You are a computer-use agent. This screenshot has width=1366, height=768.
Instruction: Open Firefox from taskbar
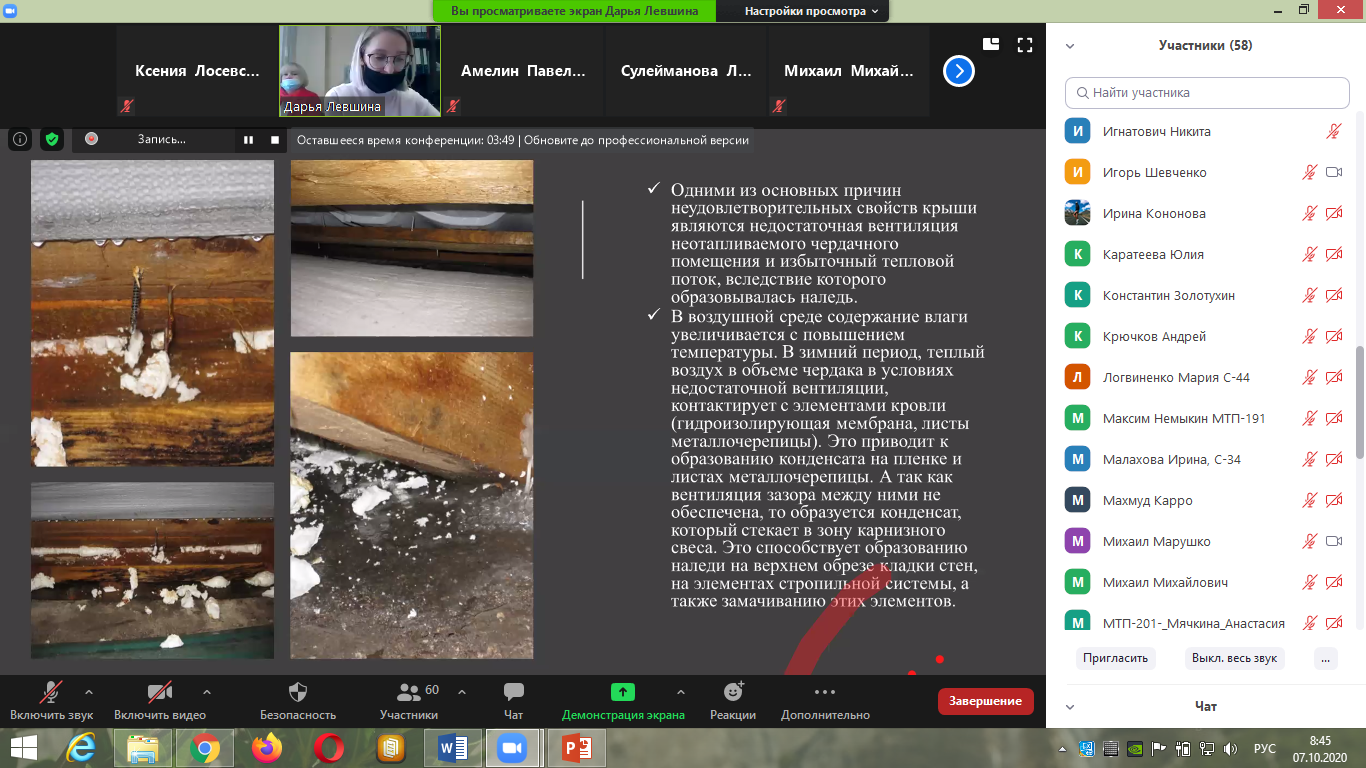[267, 747]
